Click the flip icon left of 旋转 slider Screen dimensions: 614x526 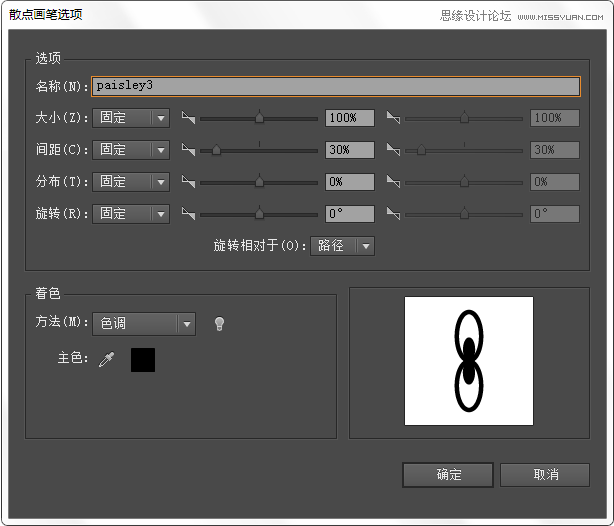click(x=188, y=214)
